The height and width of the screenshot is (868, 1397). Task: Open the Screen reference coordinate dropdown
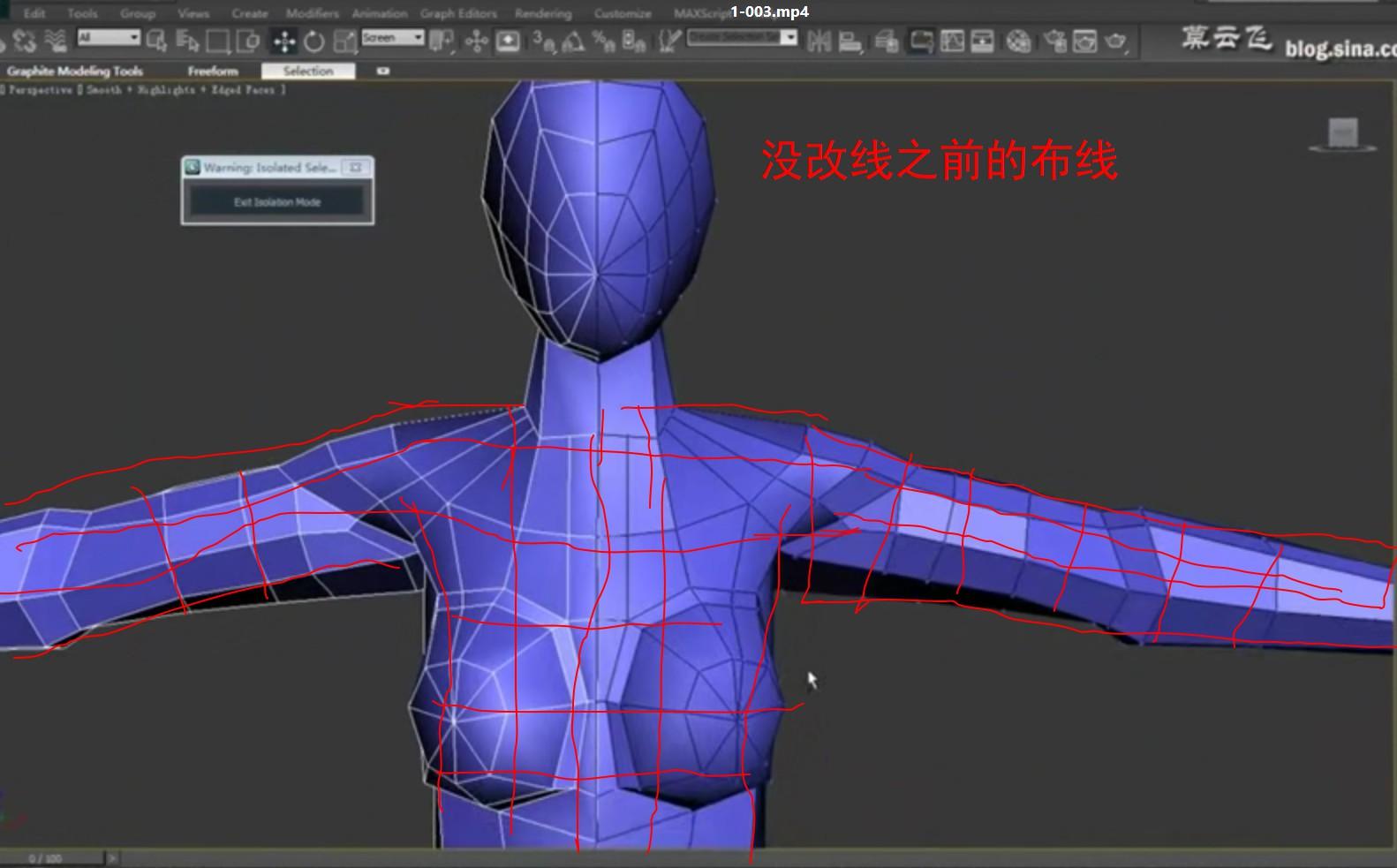pos(393,37)
